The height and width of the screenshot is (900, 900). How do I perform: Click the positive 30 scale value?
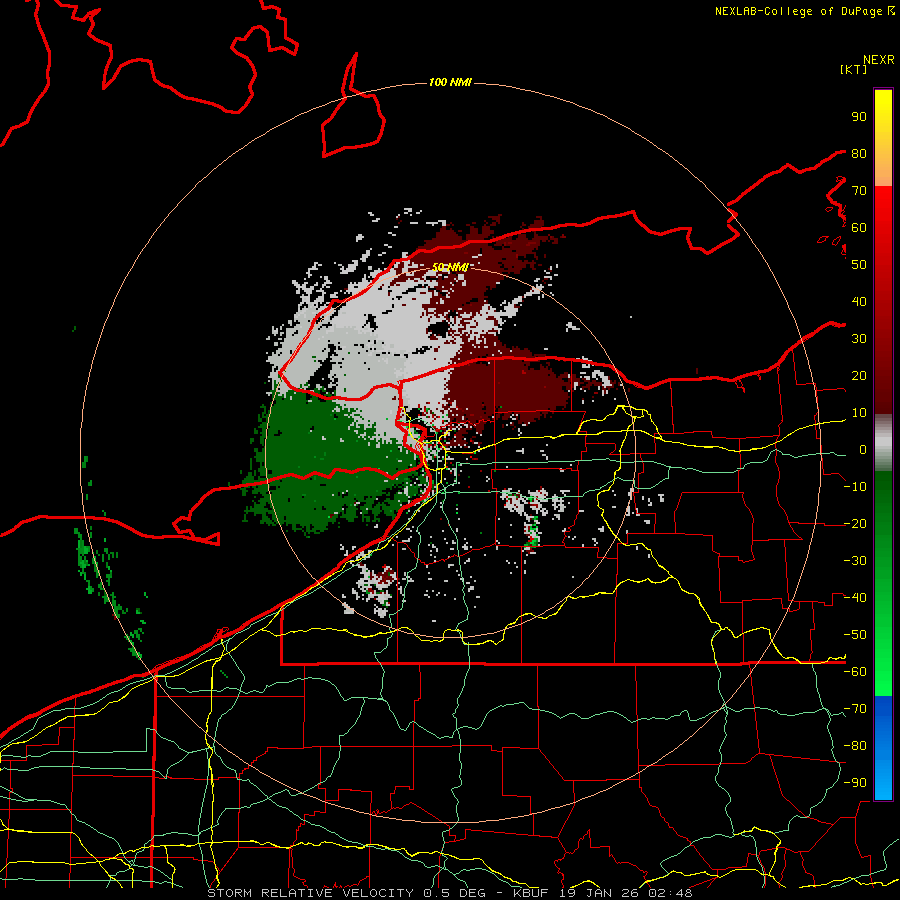[859, 339]
